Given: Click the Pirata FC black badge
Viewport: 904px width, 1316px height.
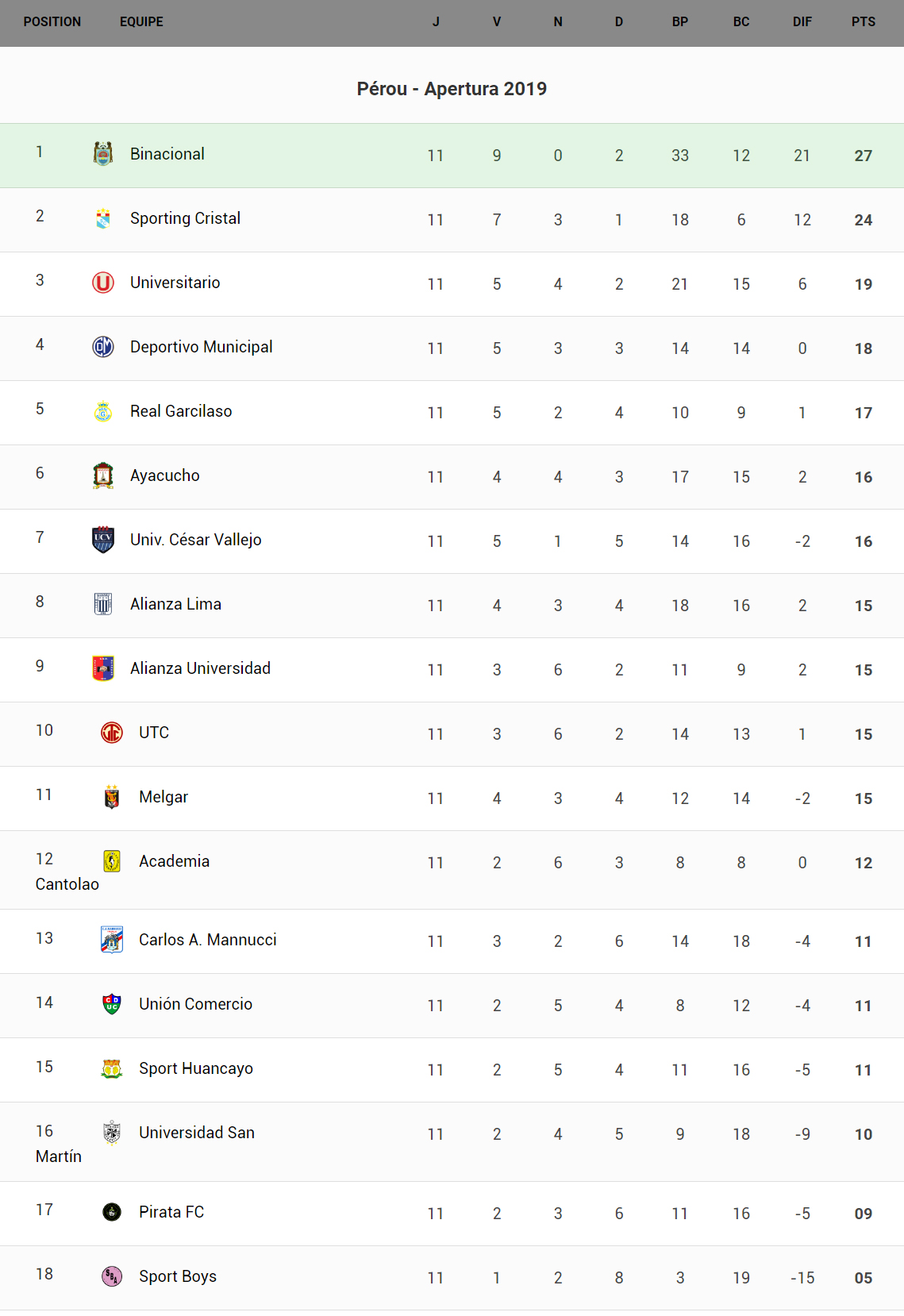Looking at the screenshot, I should (x=112, y=1212).
